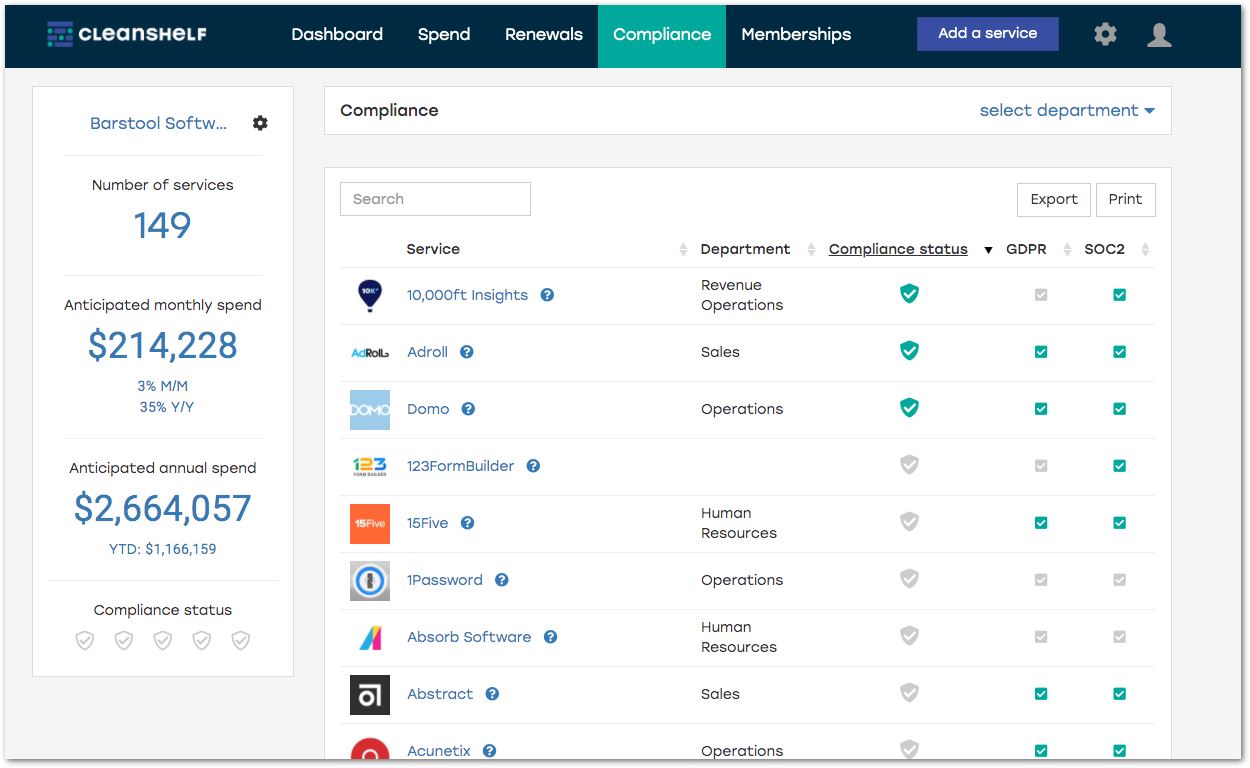
Task: Click green compliance shield for 10,000ft Insights
Action: click(909, 293)
